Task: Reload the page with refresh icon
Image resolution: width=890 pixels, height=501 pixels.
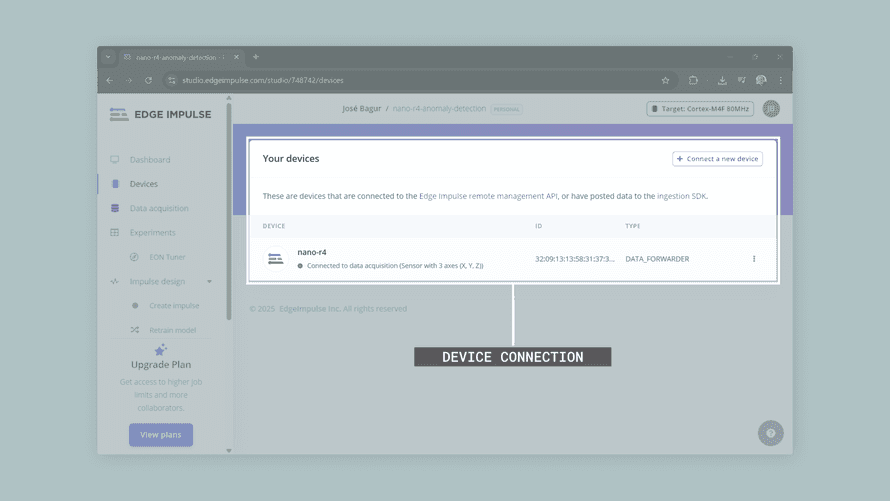Action: point(148,81)
